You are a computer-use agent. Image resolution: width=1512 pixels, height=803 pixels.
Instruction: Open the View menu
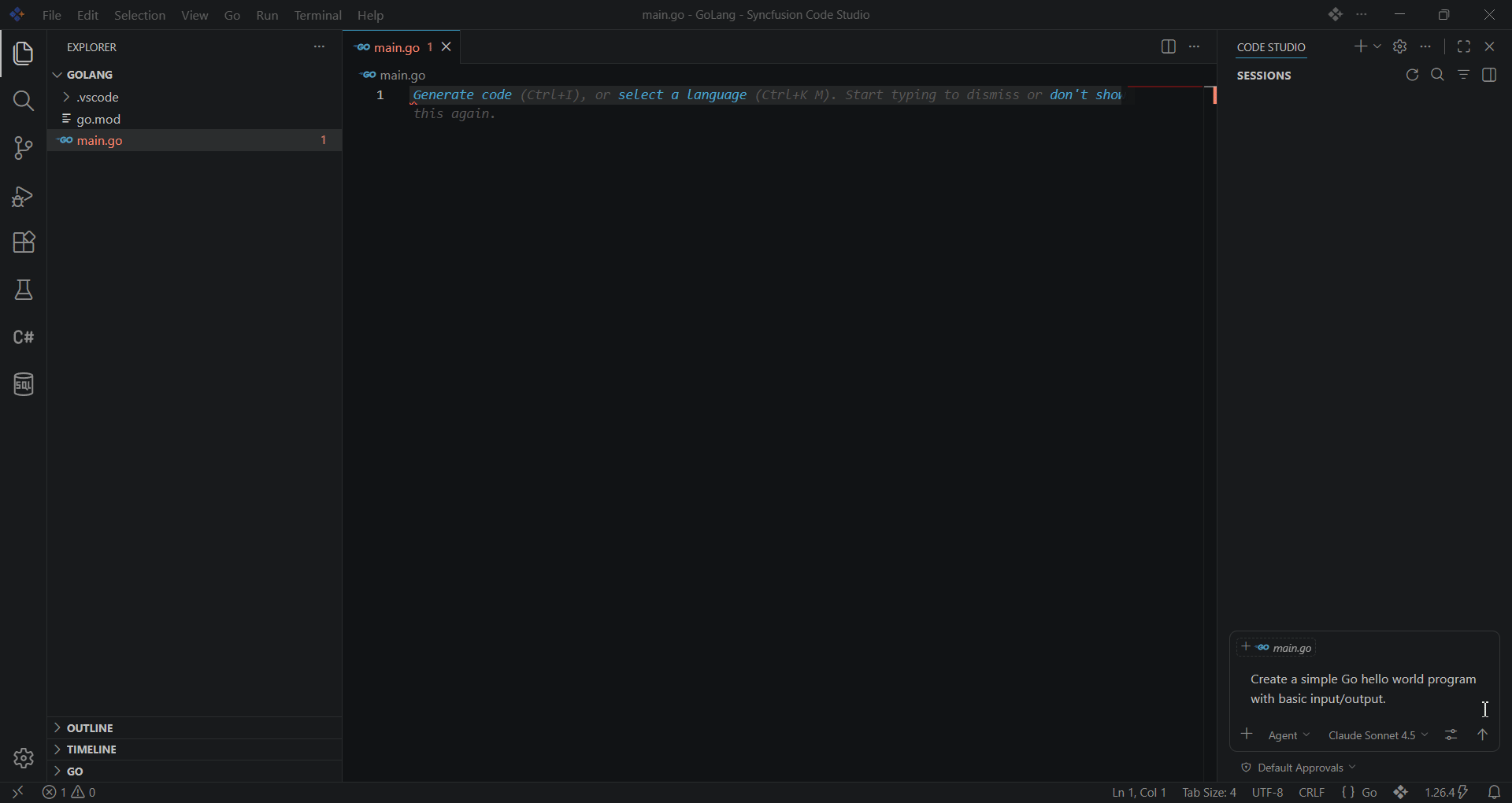tap(195, 16)
